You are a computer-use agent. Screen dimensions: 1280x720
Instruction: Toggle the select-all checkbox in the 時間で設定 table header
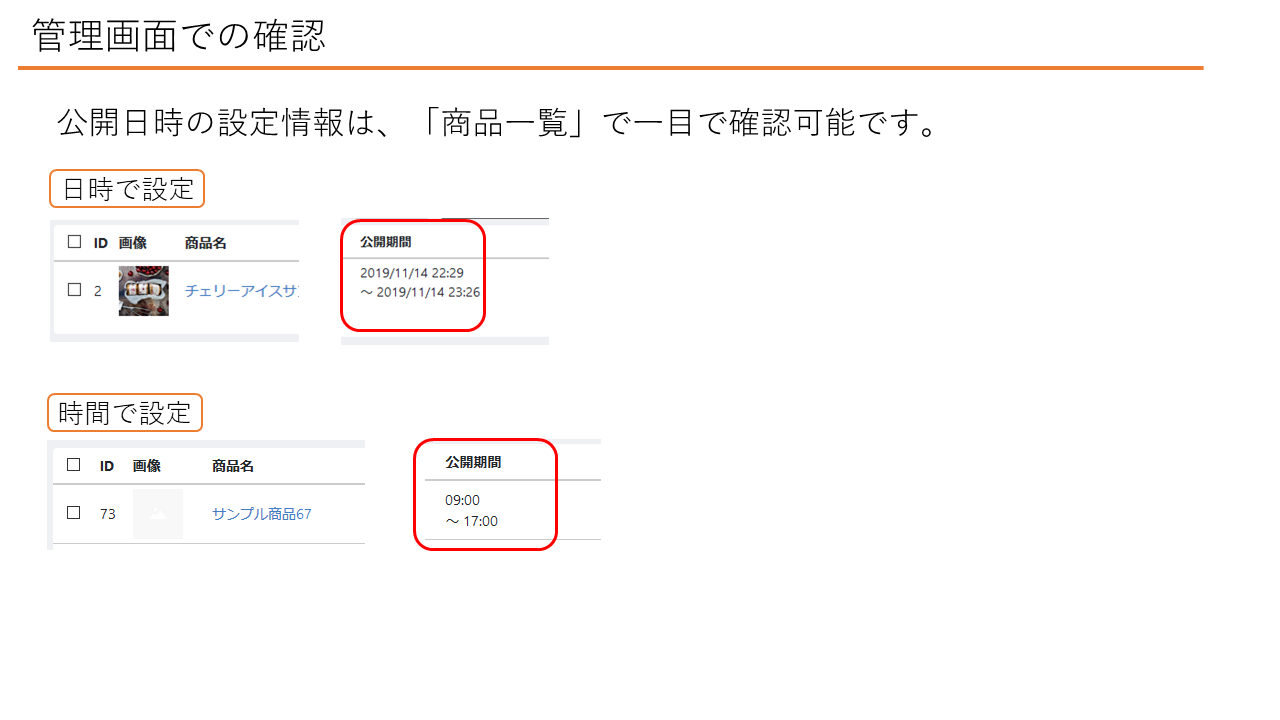[x=73, y=465]
